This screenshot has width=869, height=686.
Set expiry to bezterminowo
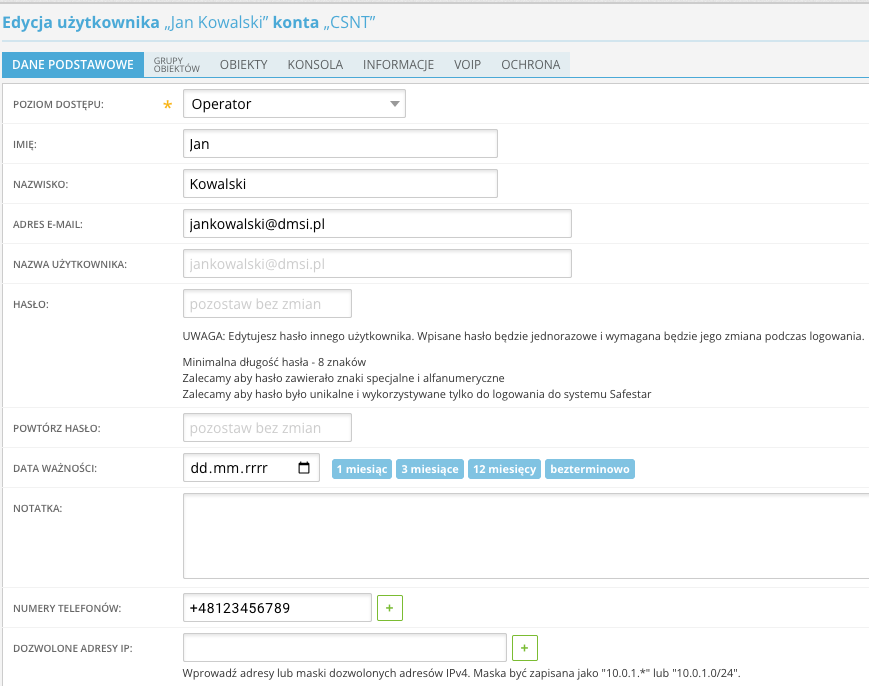click(590, 469)
